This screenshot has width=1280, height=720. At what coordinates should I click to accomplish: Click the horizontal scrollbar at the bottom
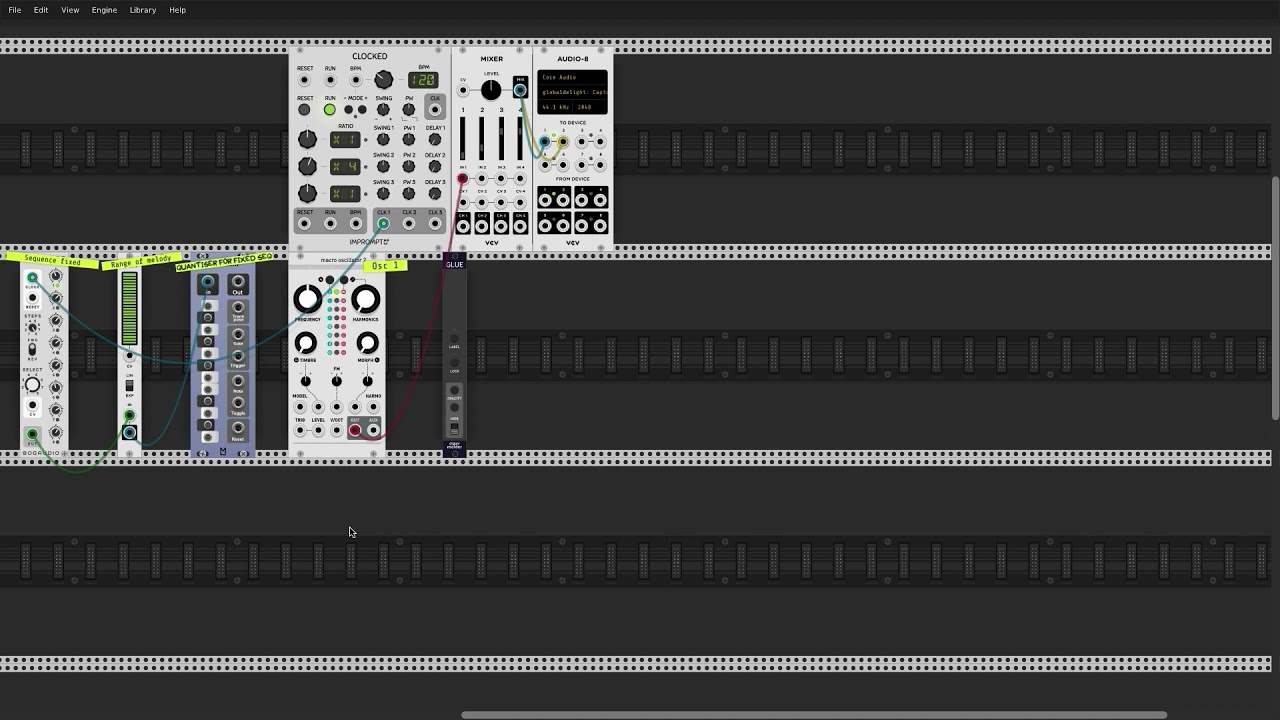(x=813, y=715)
